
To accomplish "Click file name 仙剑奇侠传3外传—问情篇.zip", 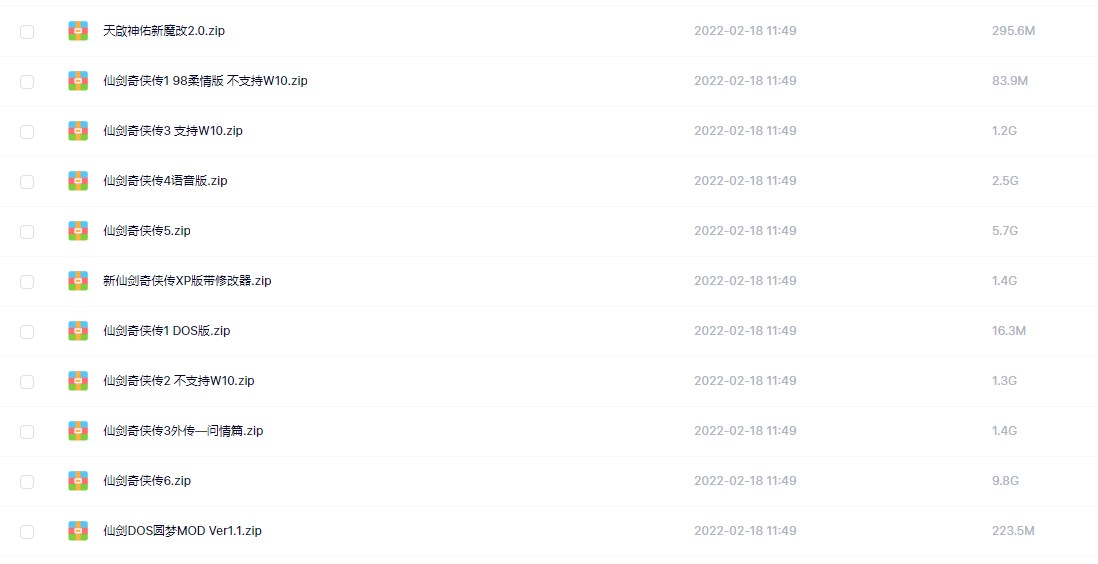I will click(x=183, y=431).
